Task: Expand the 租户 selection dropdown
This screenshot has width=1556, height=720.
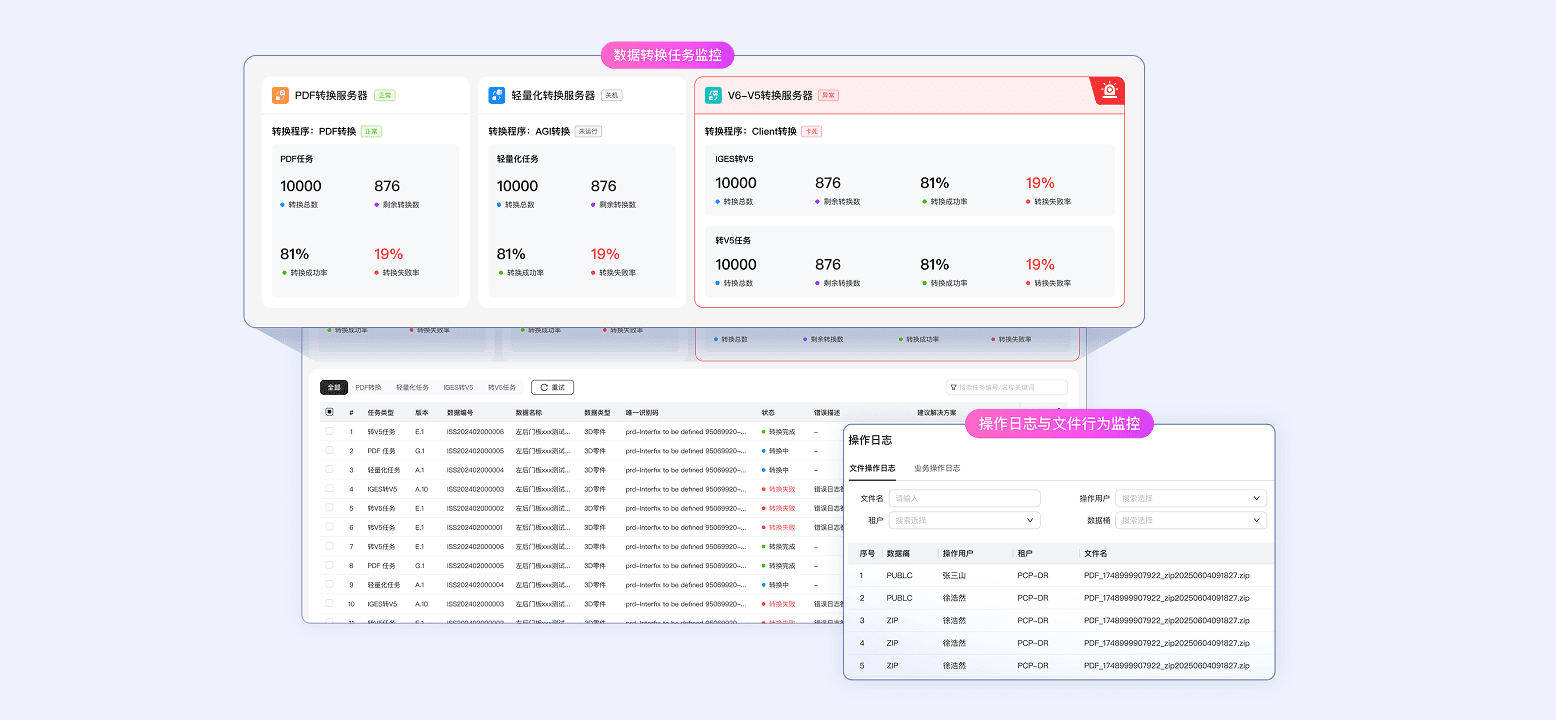Action: click(x=964, y=520)
